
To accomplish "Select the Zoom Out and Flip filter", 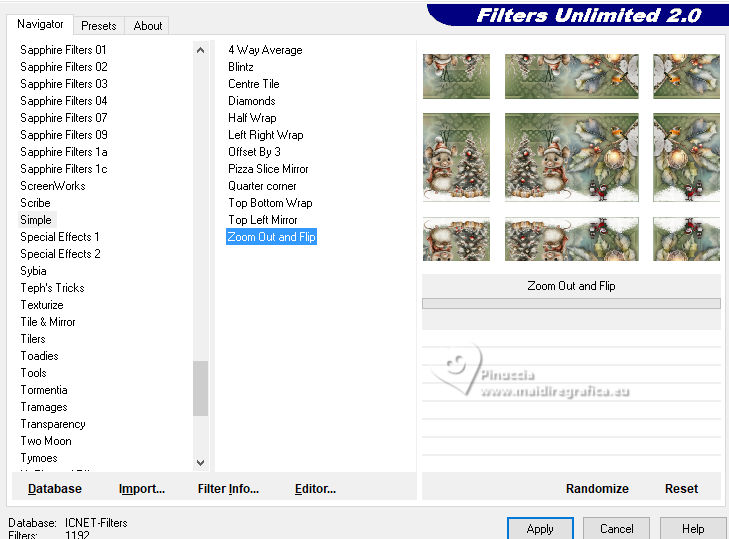I will 272,237.
